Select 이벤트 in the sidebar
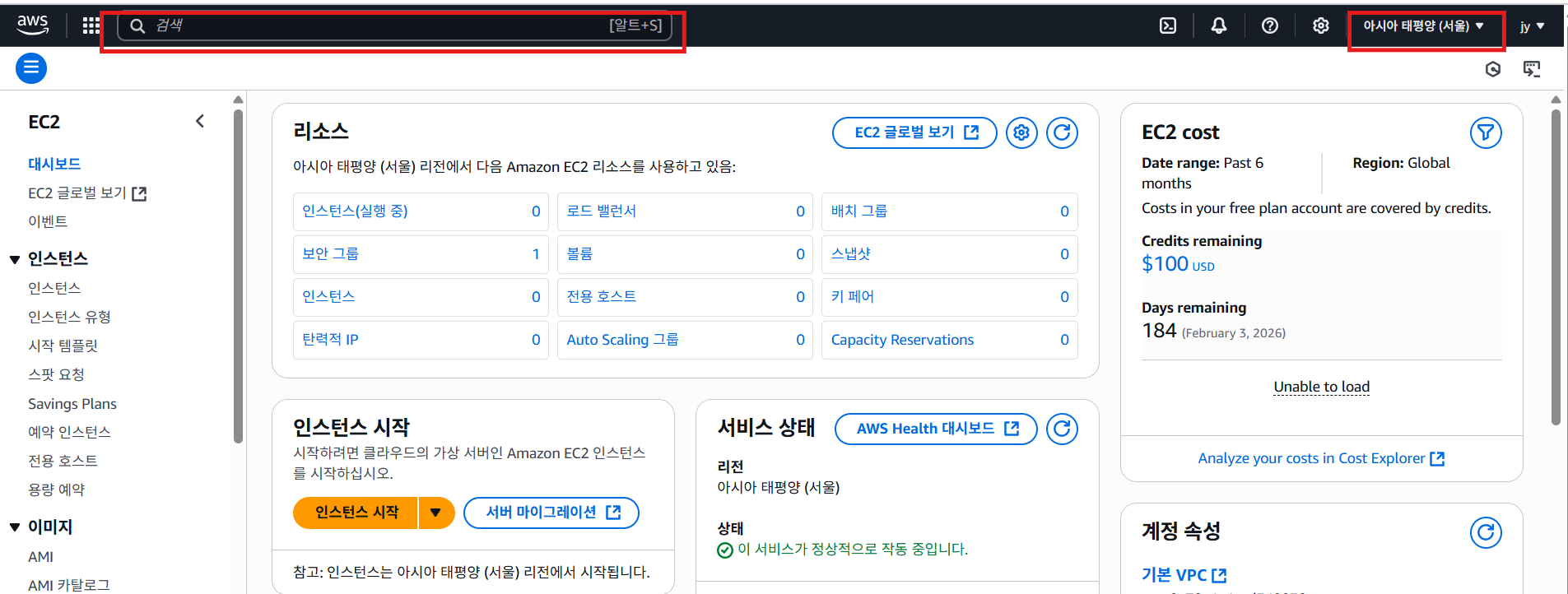Image resolution: width=1568 pixels, height=594 pixels. (x=48, y=221)
